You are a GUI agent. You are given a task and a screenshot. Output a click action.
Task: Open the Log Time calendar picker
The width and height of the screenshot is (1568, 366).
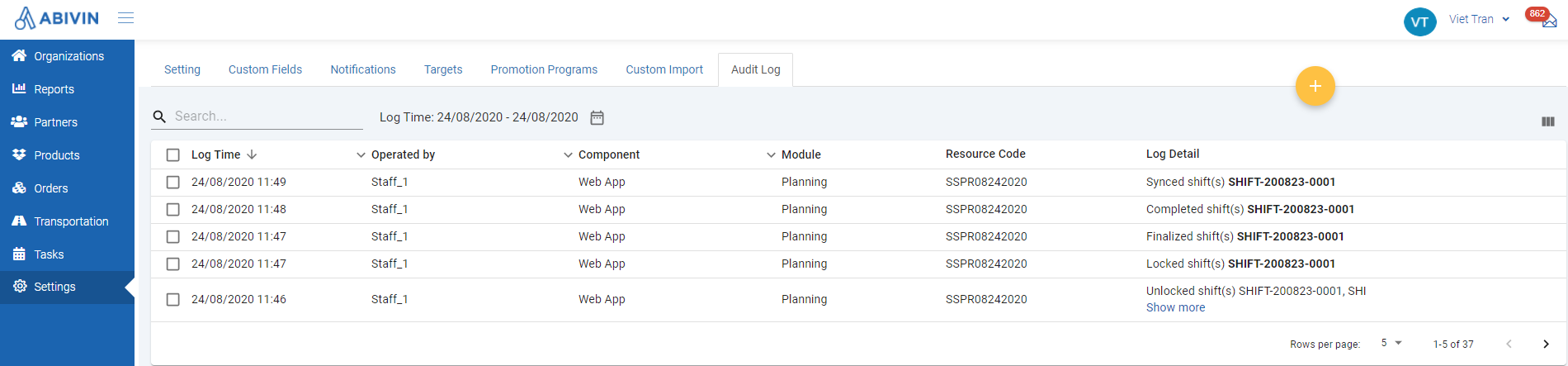coord(597,117)
